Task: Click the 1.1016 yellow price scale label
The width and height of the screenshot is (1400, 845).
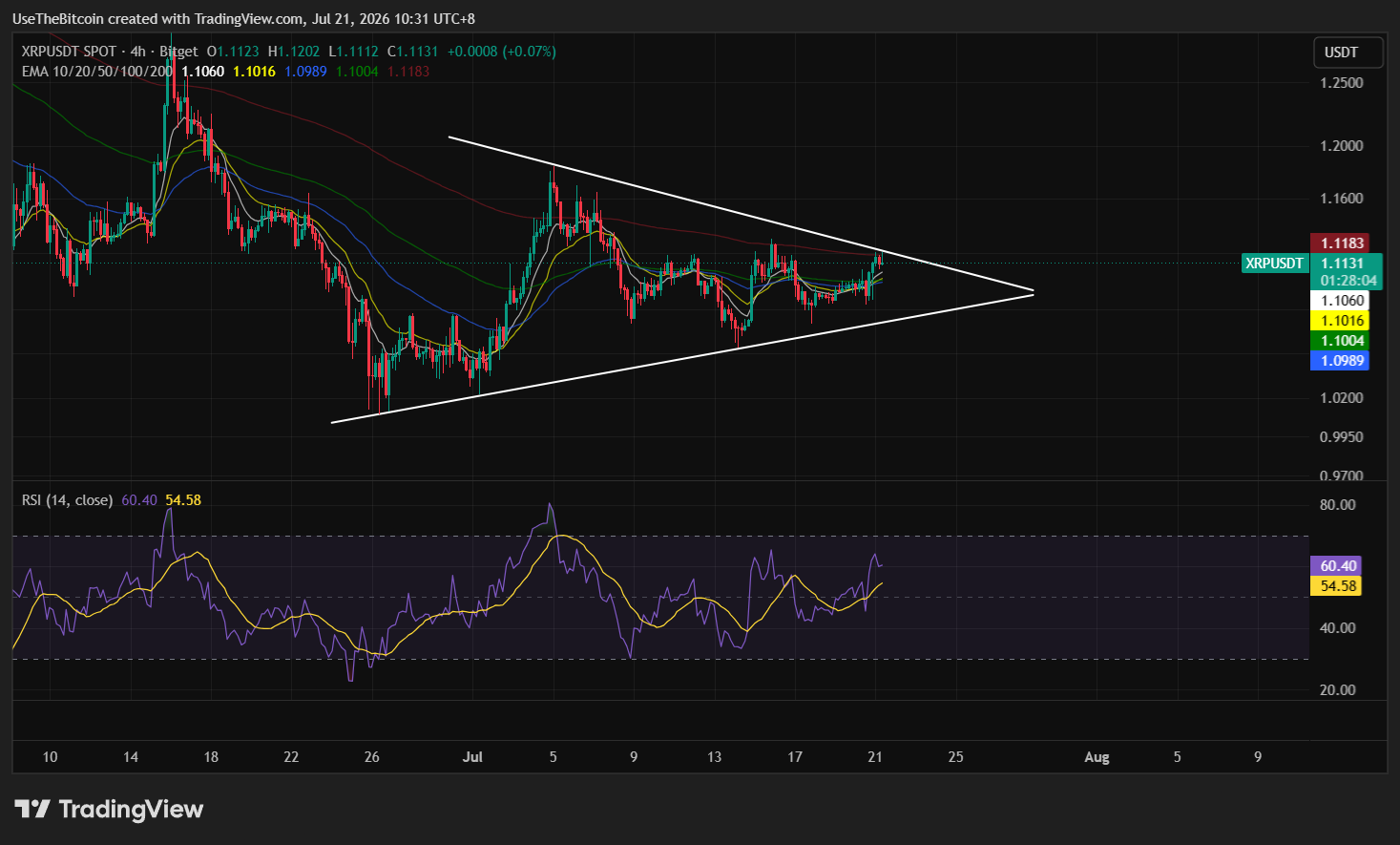Action: (1341, 321)
